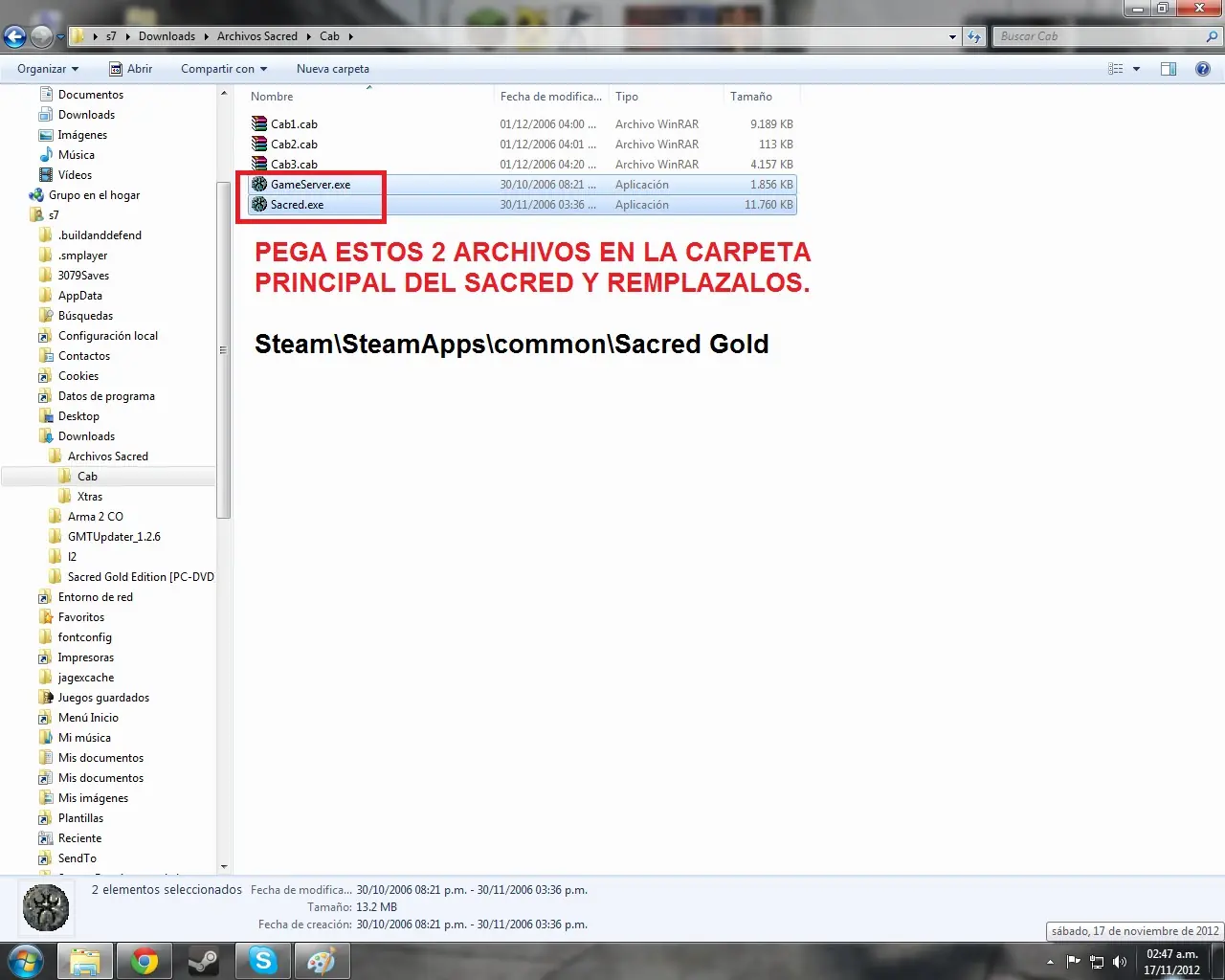
Task: Open the Organizar dropdown menu
Action: [x=48, y=69]
